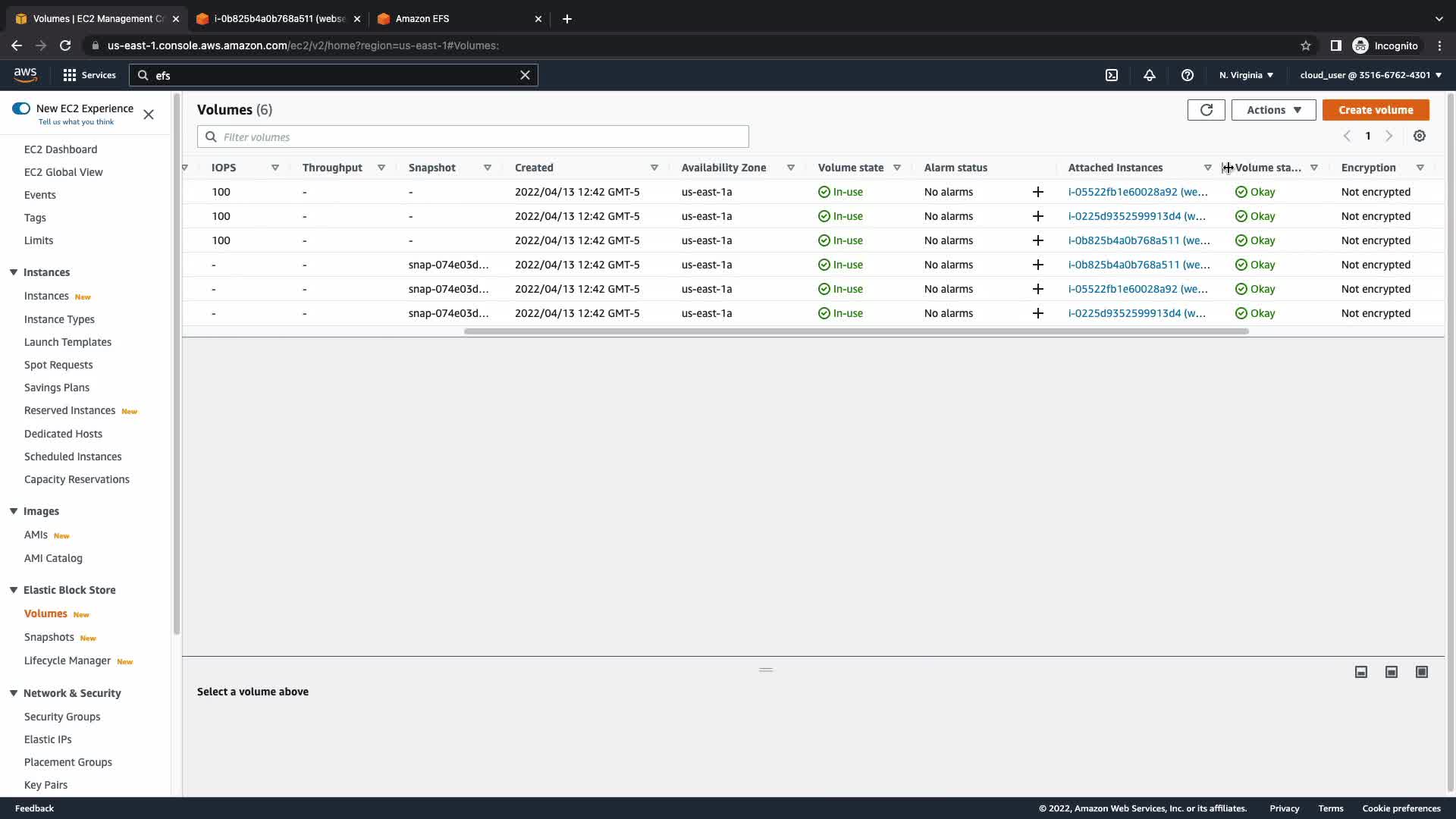Screen dimensions: 1456x819
Task: Collapse the Instances sidebar section
Action: tap(14, 272)
